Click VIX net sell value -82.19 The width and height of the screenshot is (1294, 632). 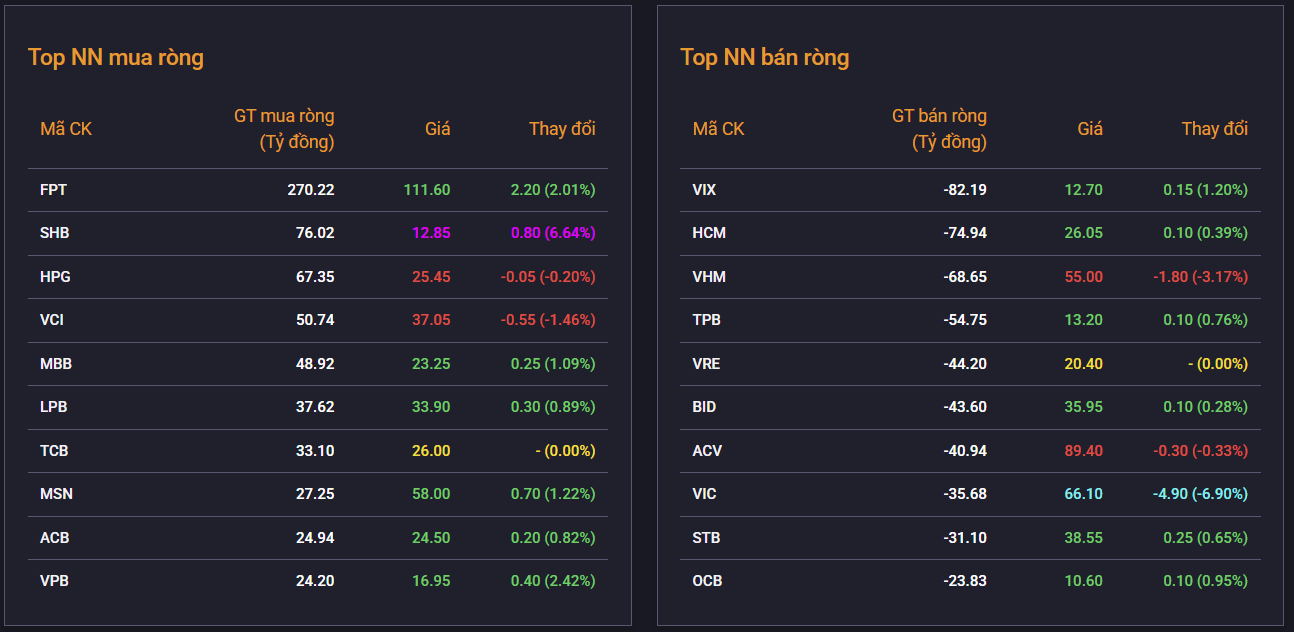point(965,190)
